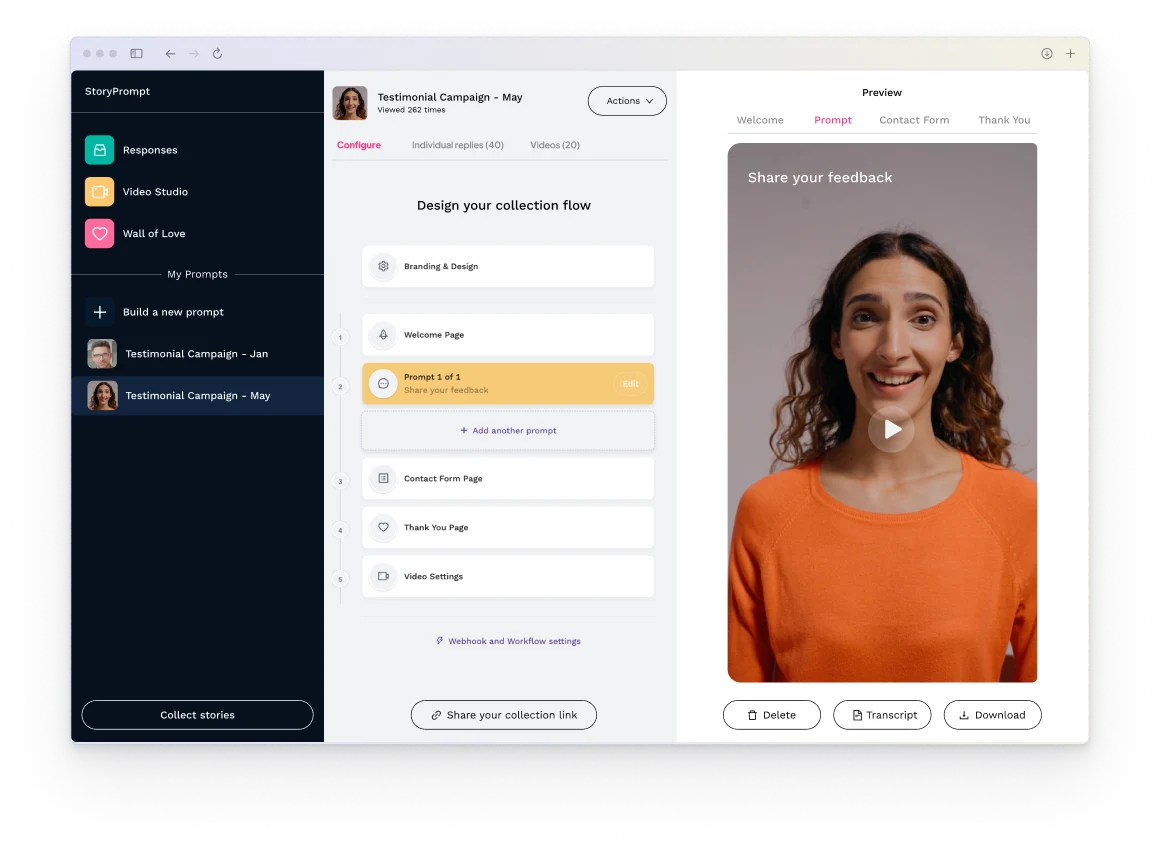
Task: Click Edit on Prompt 1 of 1
Action: [630, 384]
